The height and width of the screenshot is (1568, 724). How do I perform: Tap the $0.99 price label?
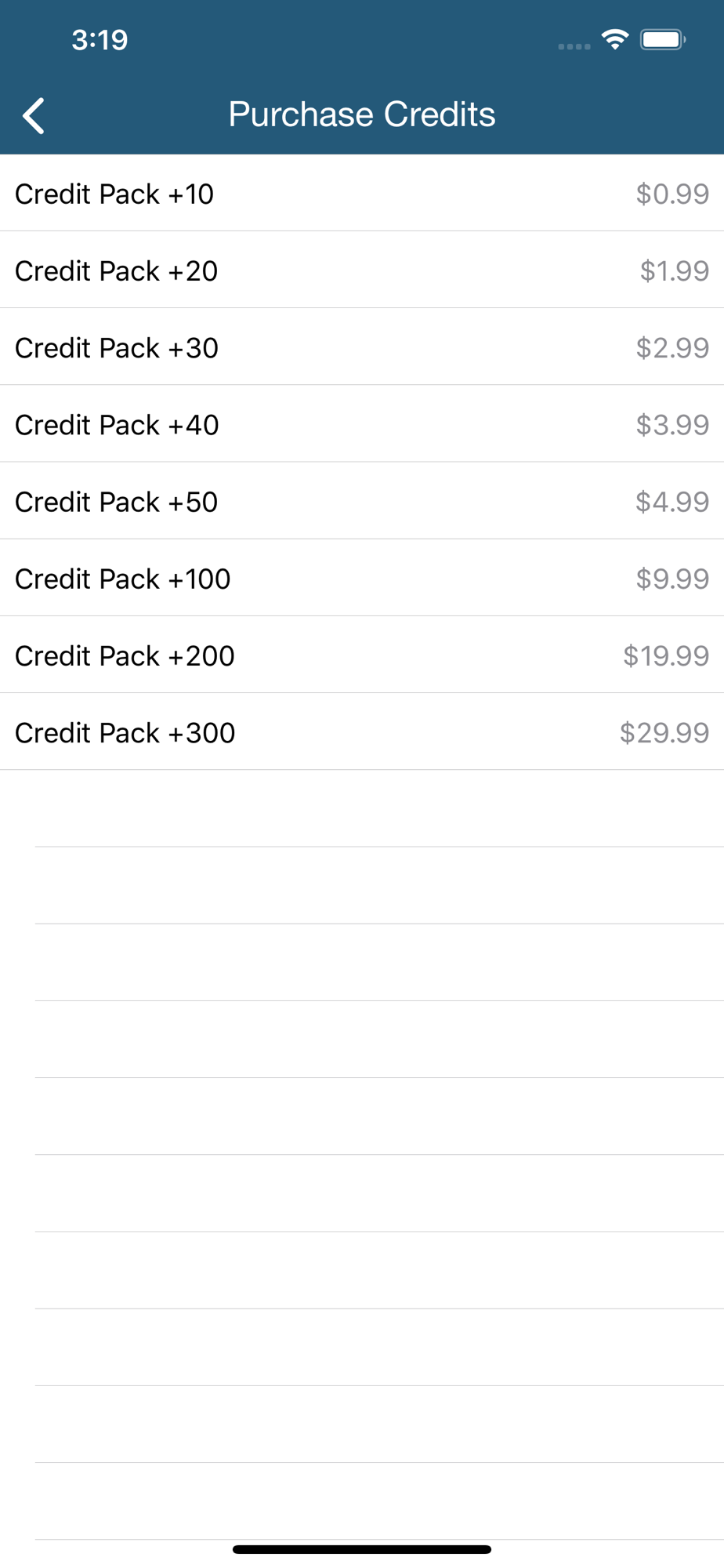[x=672, y=194]
